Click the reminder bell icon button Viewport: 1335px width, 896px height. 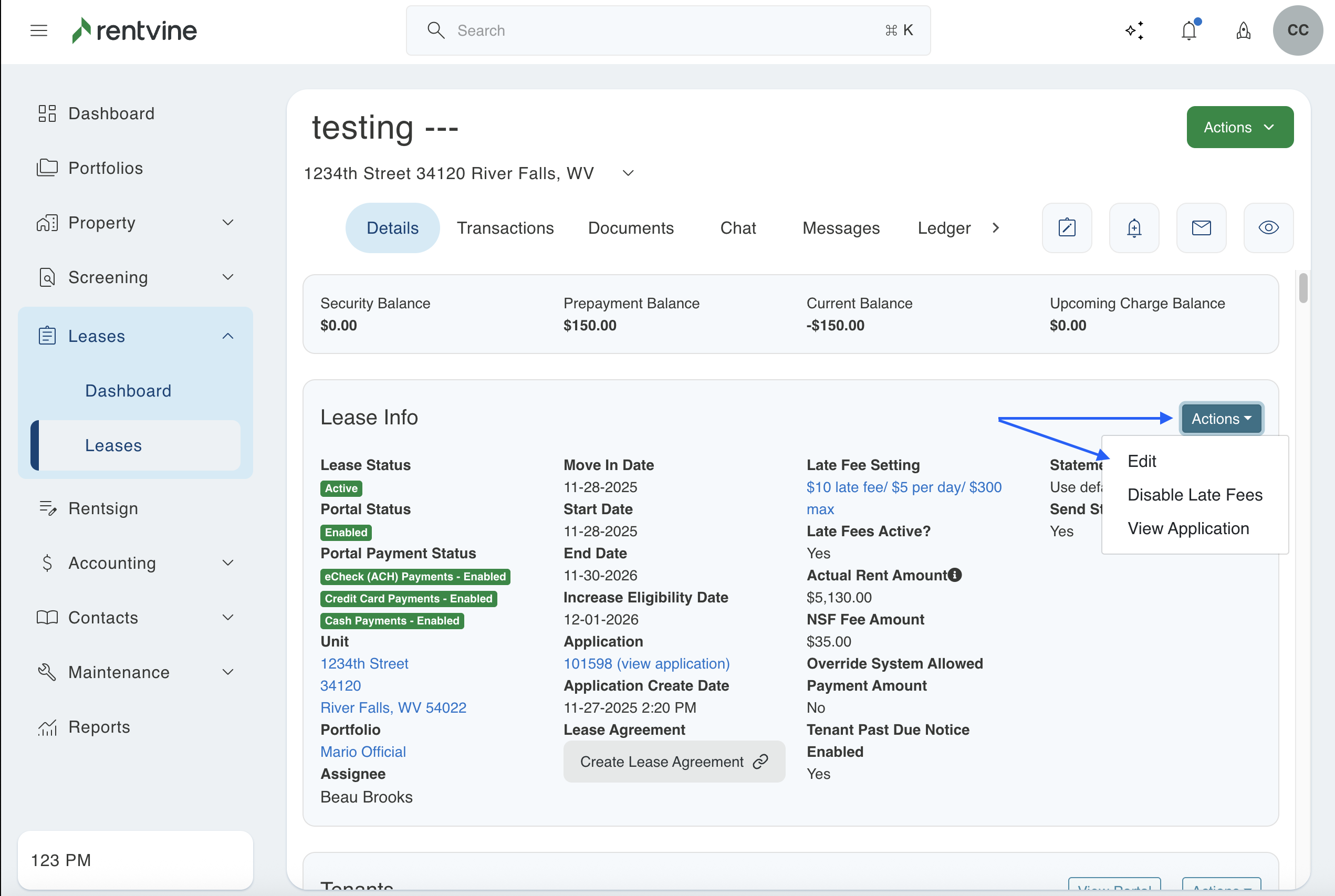pyautogui.click(x=1134, y=228)
